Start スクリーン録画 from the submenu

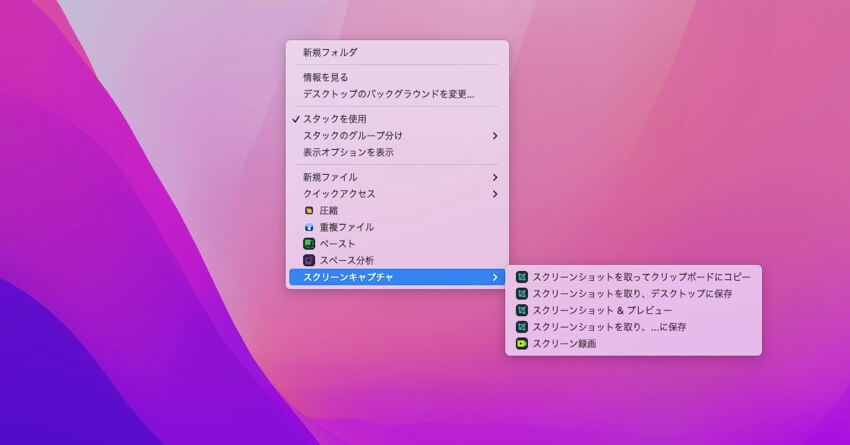click(x=633, y=344)
